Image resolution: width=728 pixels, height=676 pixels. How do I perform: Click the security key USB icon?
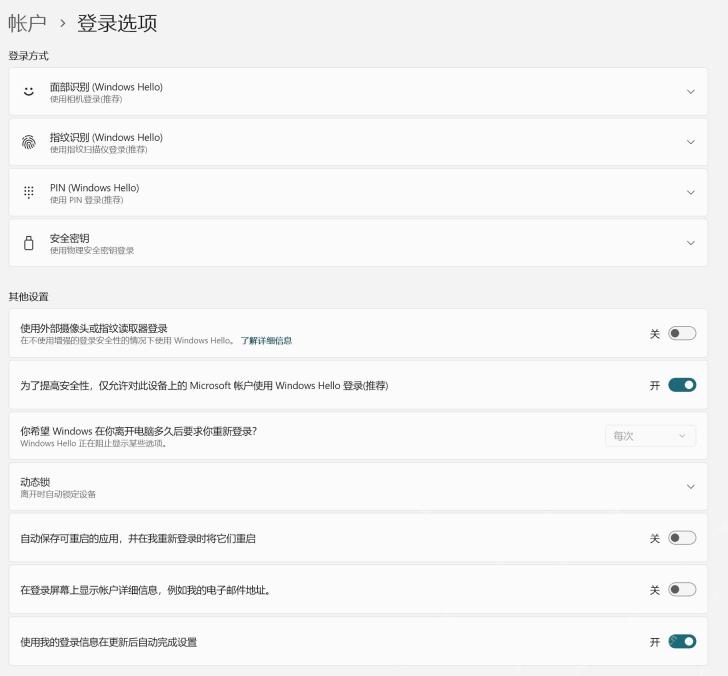[x=29, y=243]
